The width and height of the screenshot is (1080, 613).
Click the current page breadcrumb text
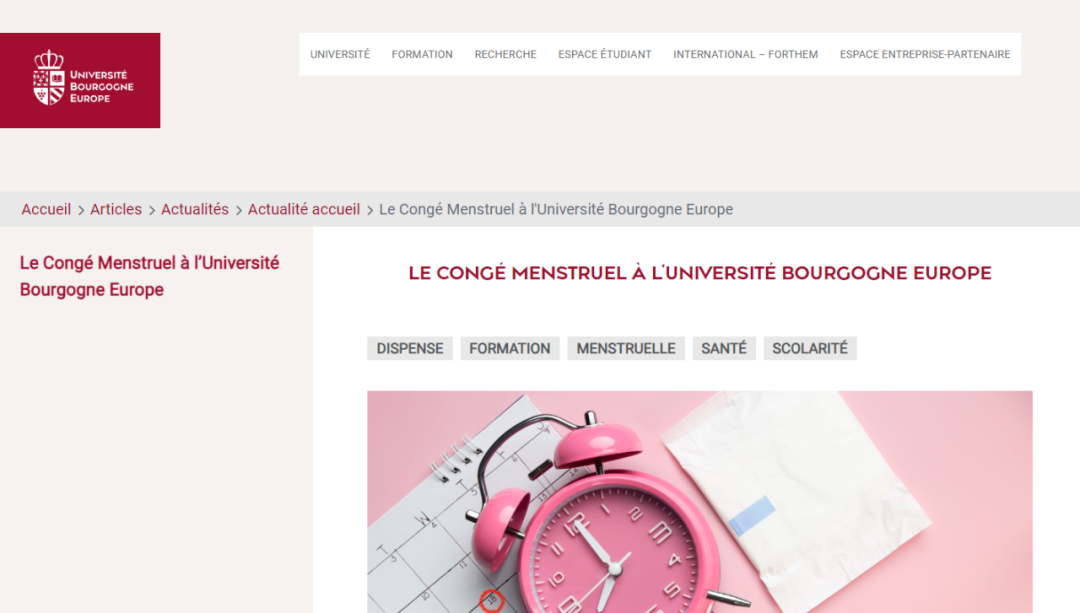[556, 209]
